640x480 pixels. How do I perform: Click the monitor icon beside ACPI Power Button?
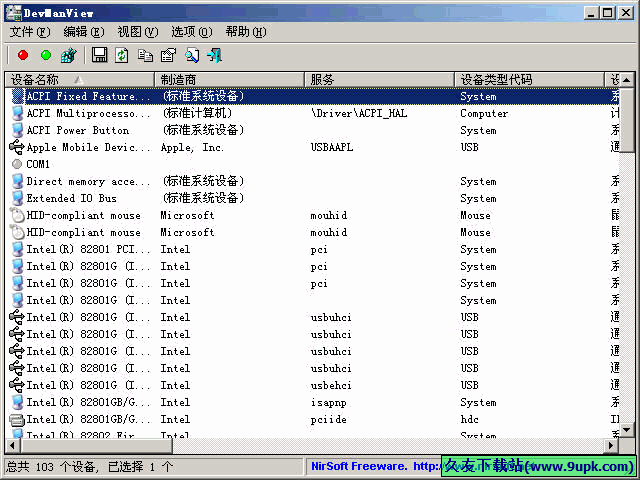pyautogui.click(x=17, y=130)
